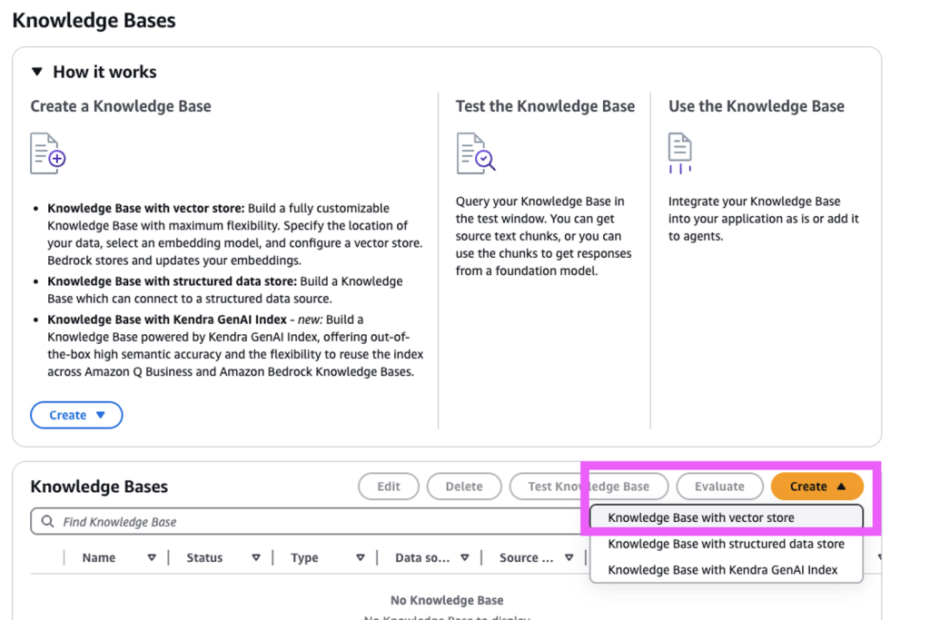The height and width of the screenshot is (620, 930).
Task: Focus the Find Knowledge Base search field
Action: [308, 522]
